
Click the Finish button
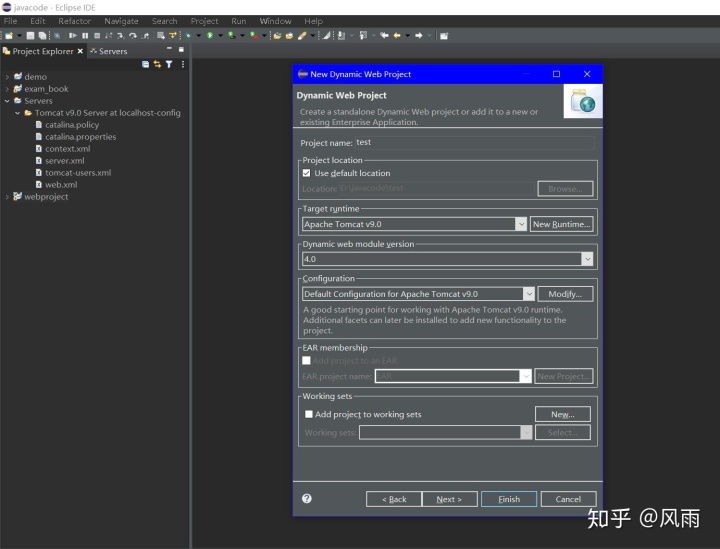(x=509, y=499)
